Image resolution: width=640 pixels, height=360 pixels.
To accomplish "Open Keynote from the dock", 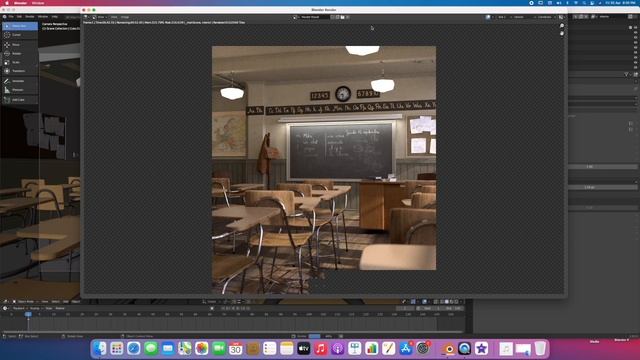I will click(355, 349).
